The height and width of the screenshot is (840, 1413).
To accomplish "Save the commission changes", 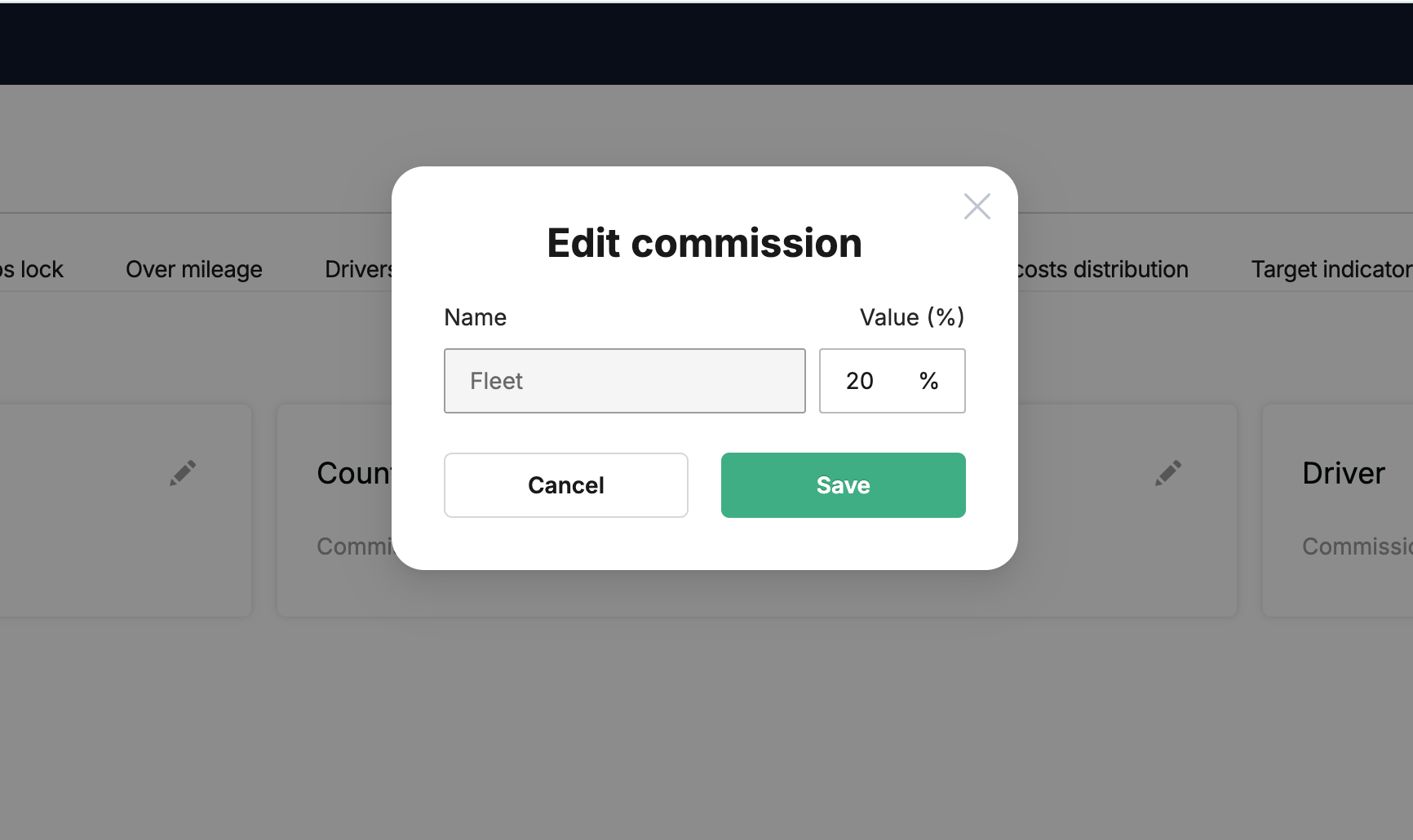I will (844, 485).
